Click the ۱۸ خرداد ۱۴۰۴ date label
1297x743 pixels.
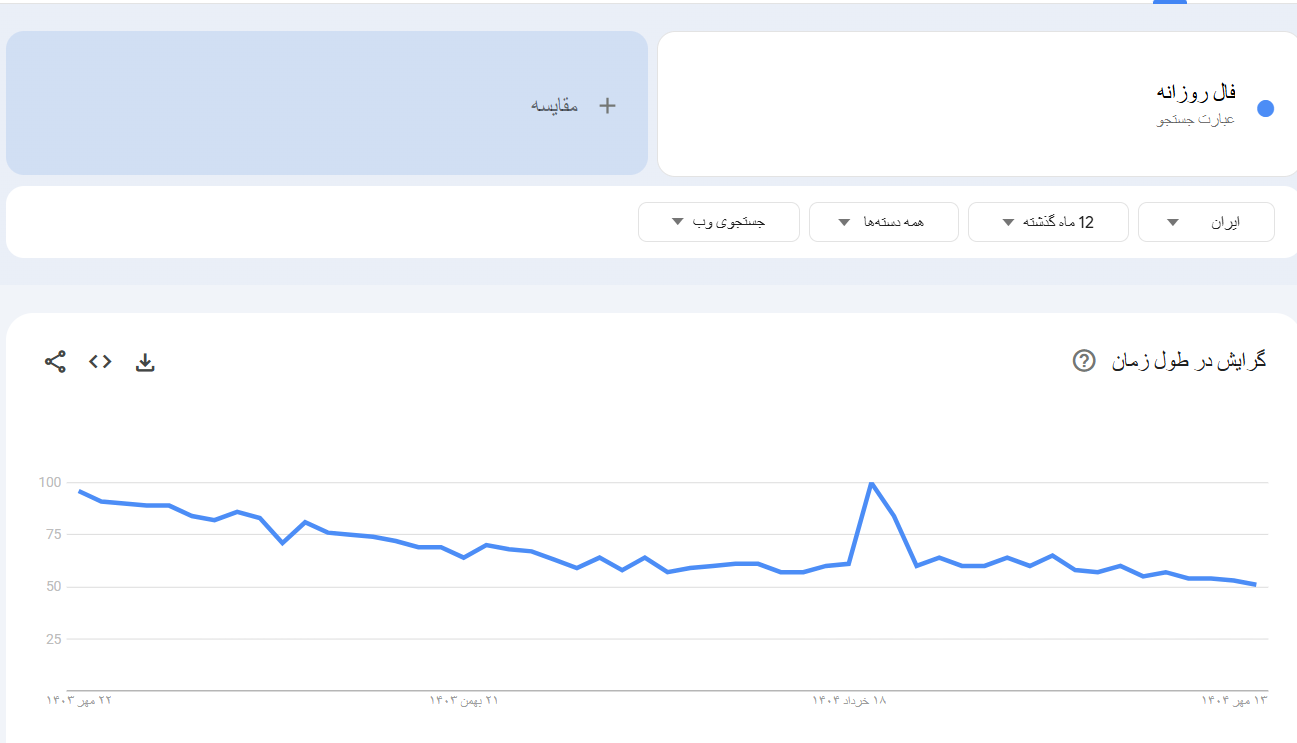pos(849,700)
